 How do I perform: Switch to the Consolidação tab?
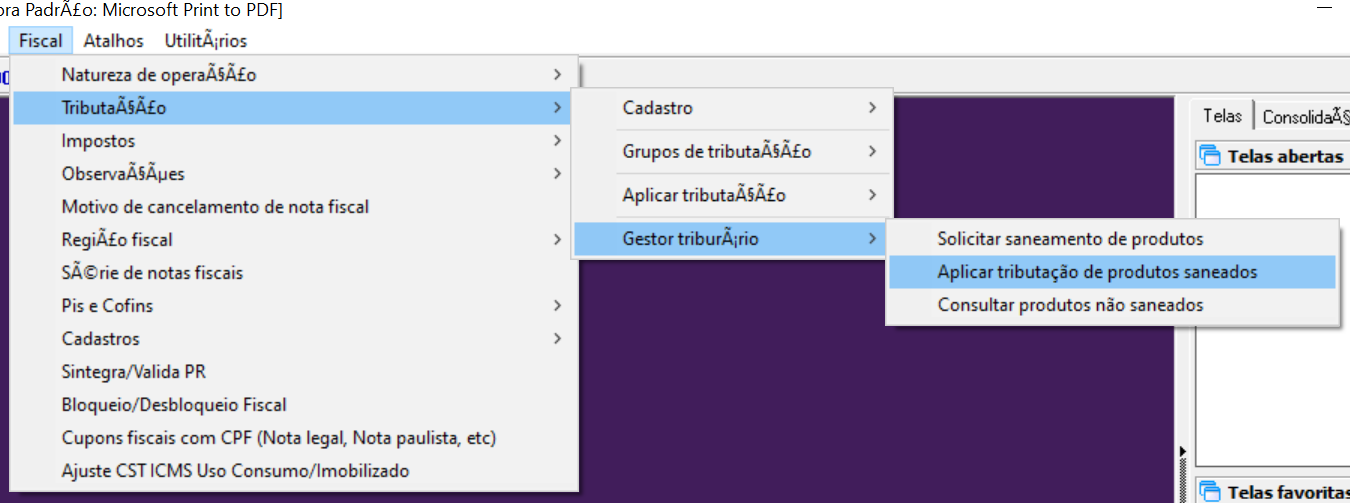1304,117
